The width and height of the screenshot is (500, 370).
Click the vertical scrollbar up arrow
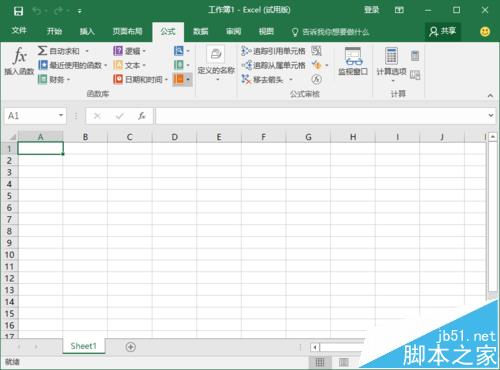(493, 136)
